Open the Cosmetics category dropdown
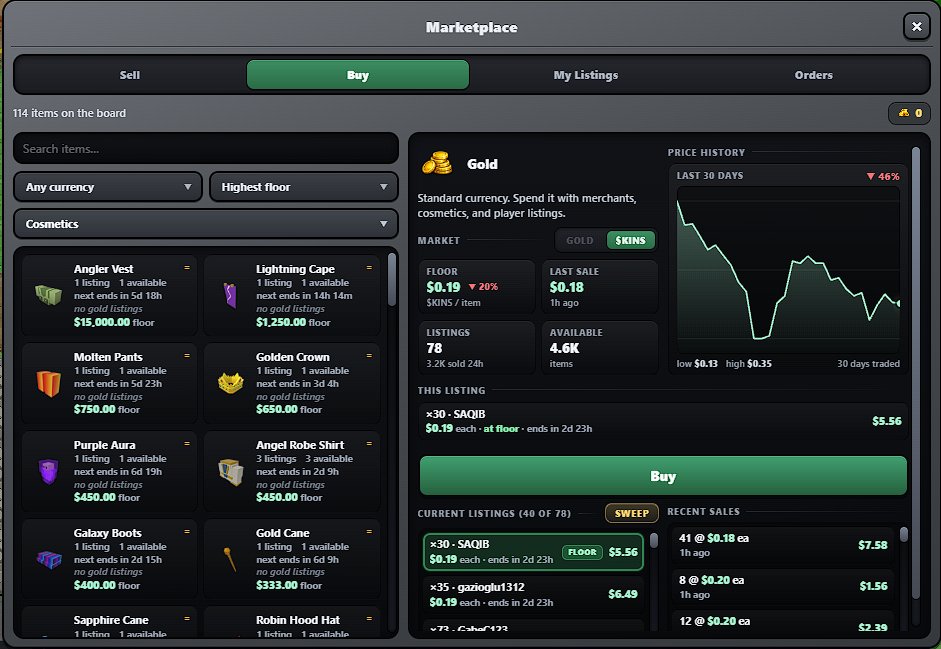941x649 pixels. [x=206, y=224]
